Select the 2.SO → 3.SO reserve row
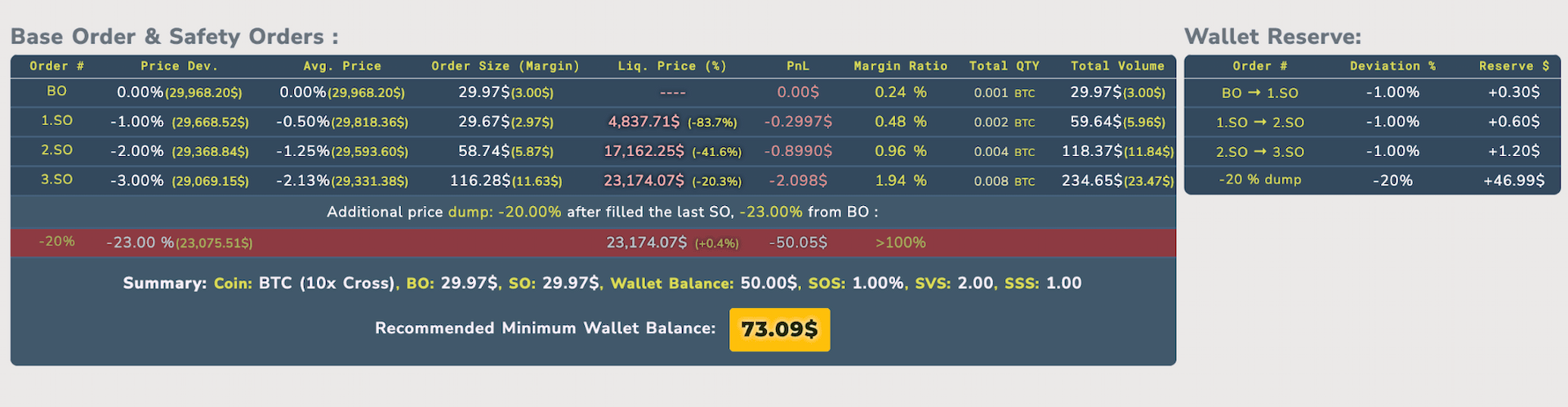The image size is (1568, 407). click(1259, 152)
